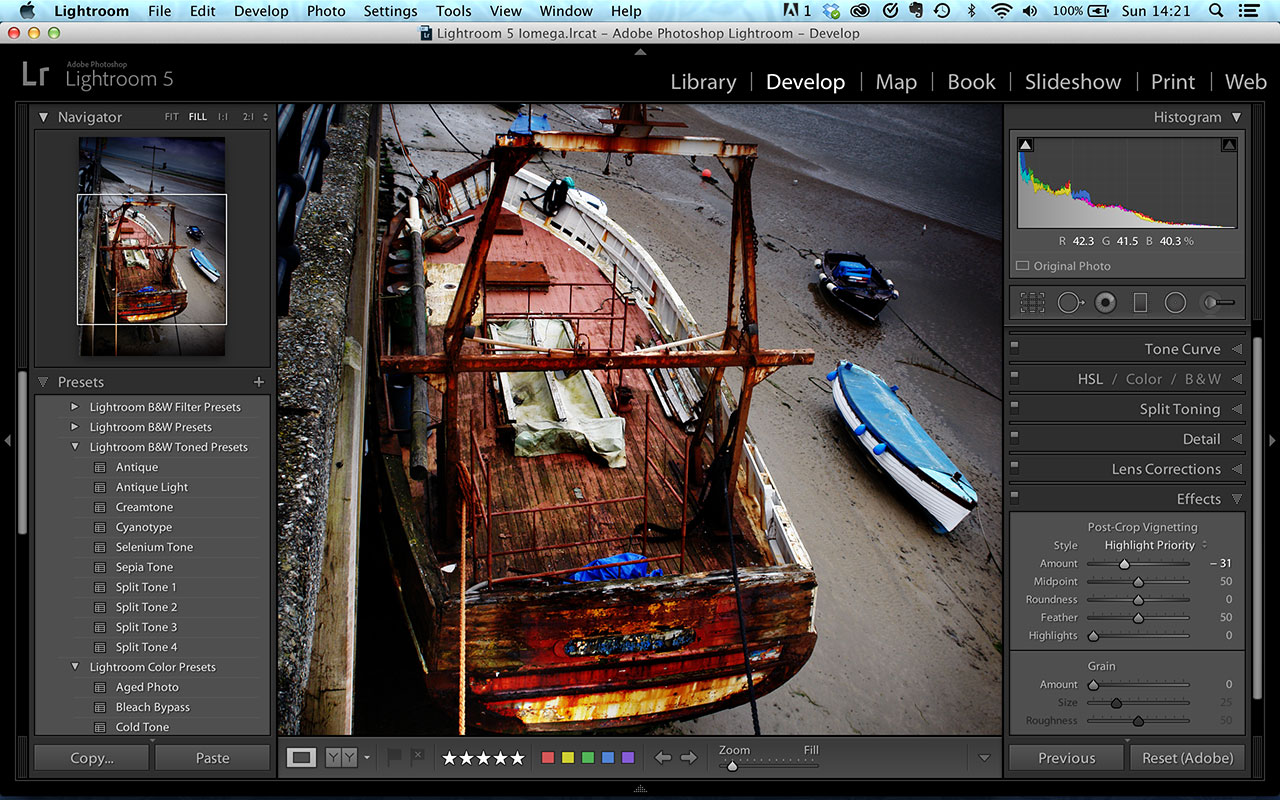Select the Crop Overlay tool
The height and width of the screenshot is (800, 1280).
(x=1032, y=302)
